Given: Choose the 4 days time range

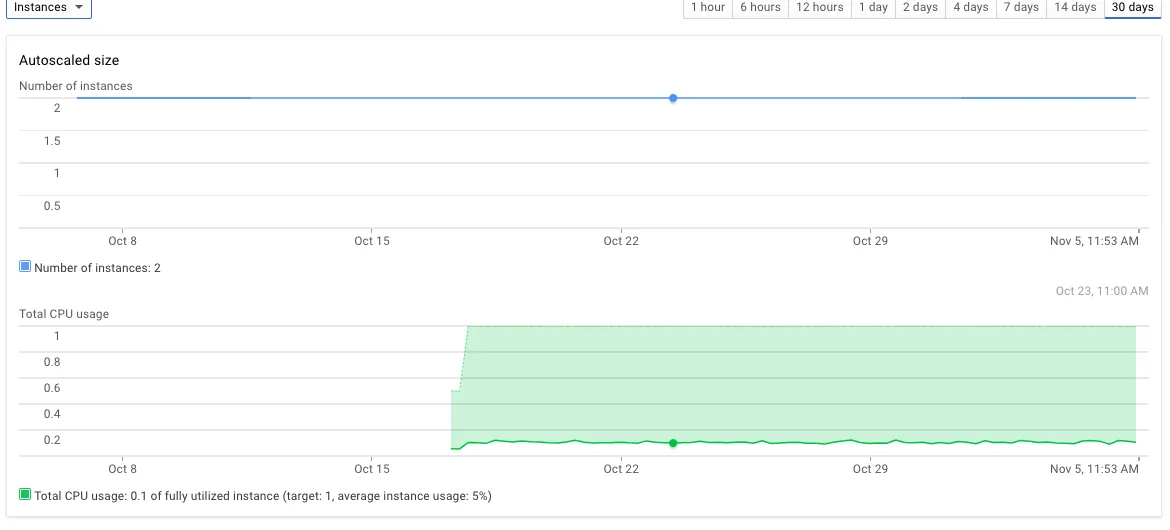Looking at the screenshot, I should point(970,7).
